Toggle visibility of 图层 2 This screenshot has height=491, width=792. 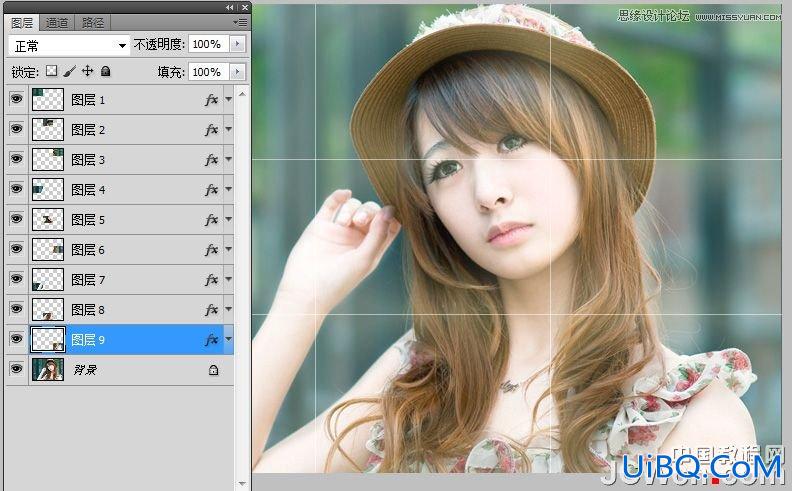tap(17, 129)
